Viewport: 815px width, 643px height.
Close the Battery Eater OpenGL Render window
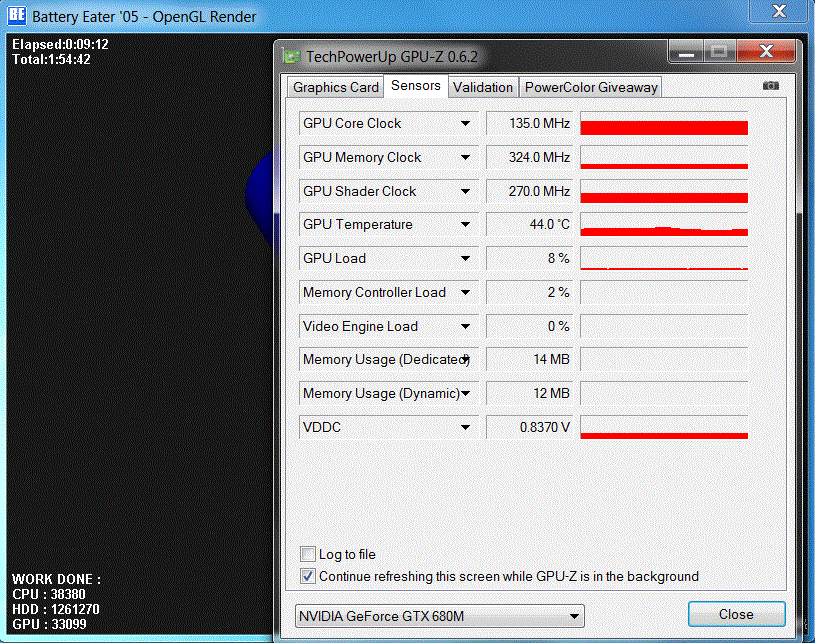779,11
